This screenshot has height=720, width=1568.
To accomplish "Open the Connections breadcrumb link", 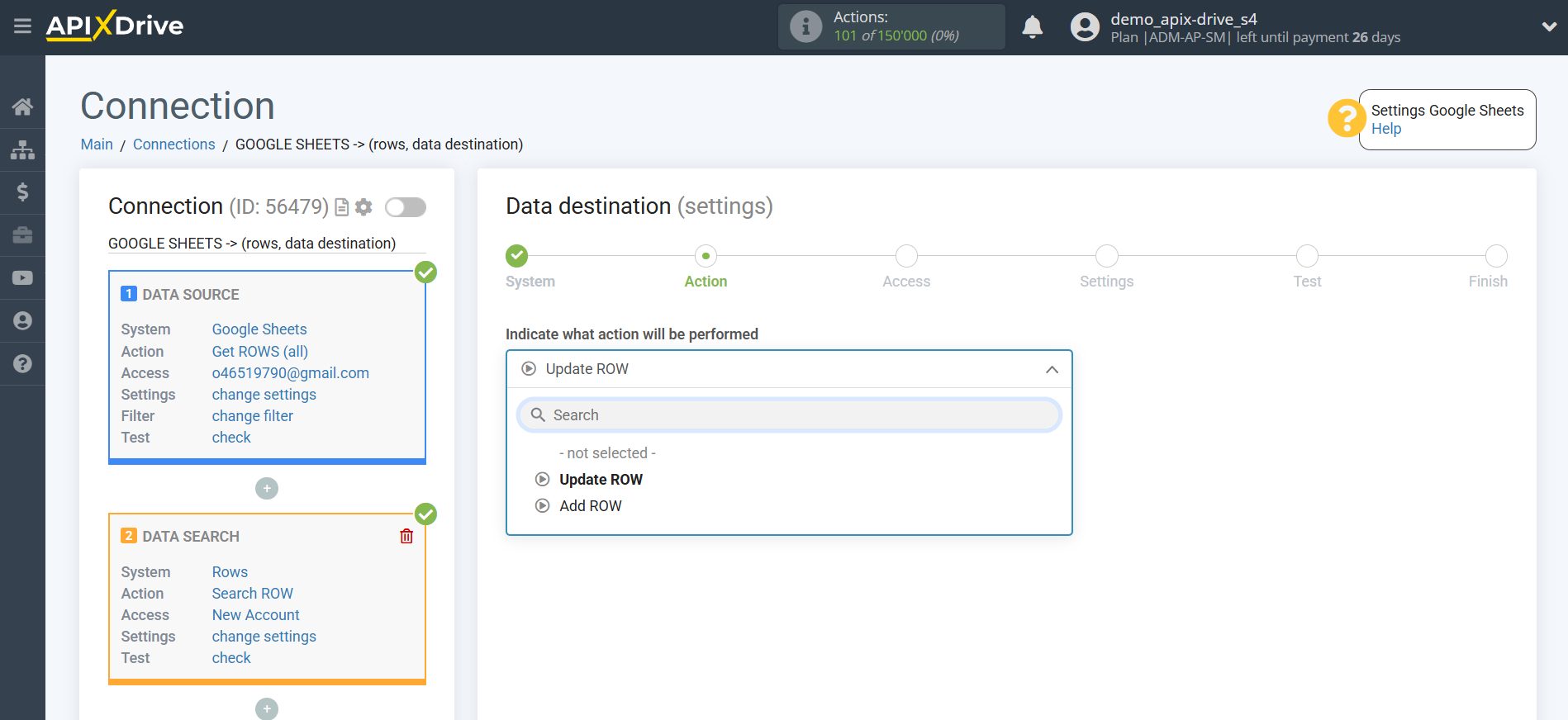I will [x=173, y=144].
